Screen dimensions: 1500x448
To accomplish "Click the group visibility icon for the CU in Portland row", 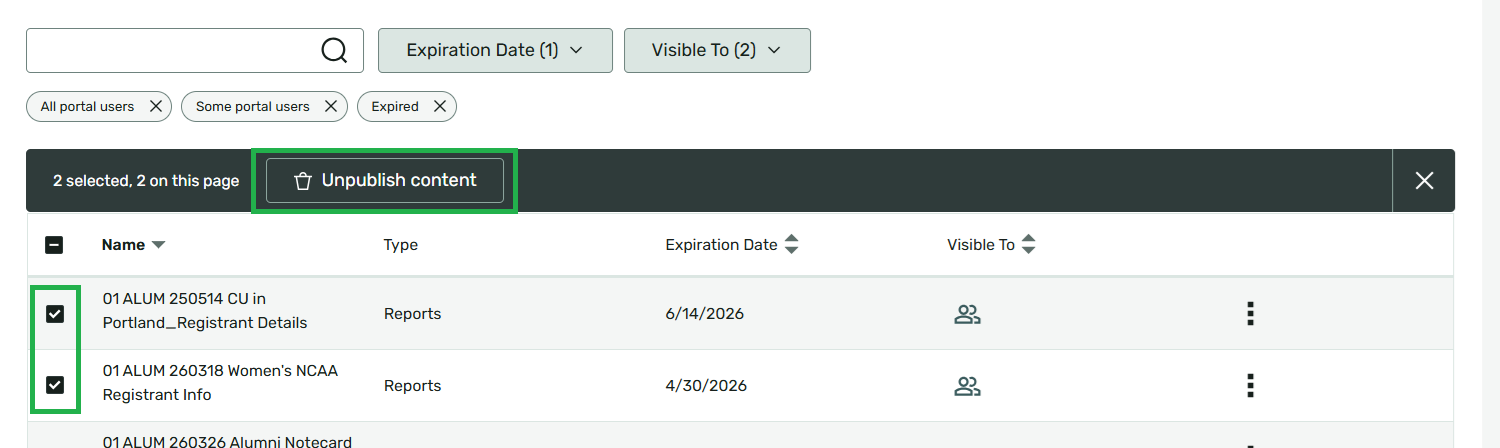I will [967, 315].
